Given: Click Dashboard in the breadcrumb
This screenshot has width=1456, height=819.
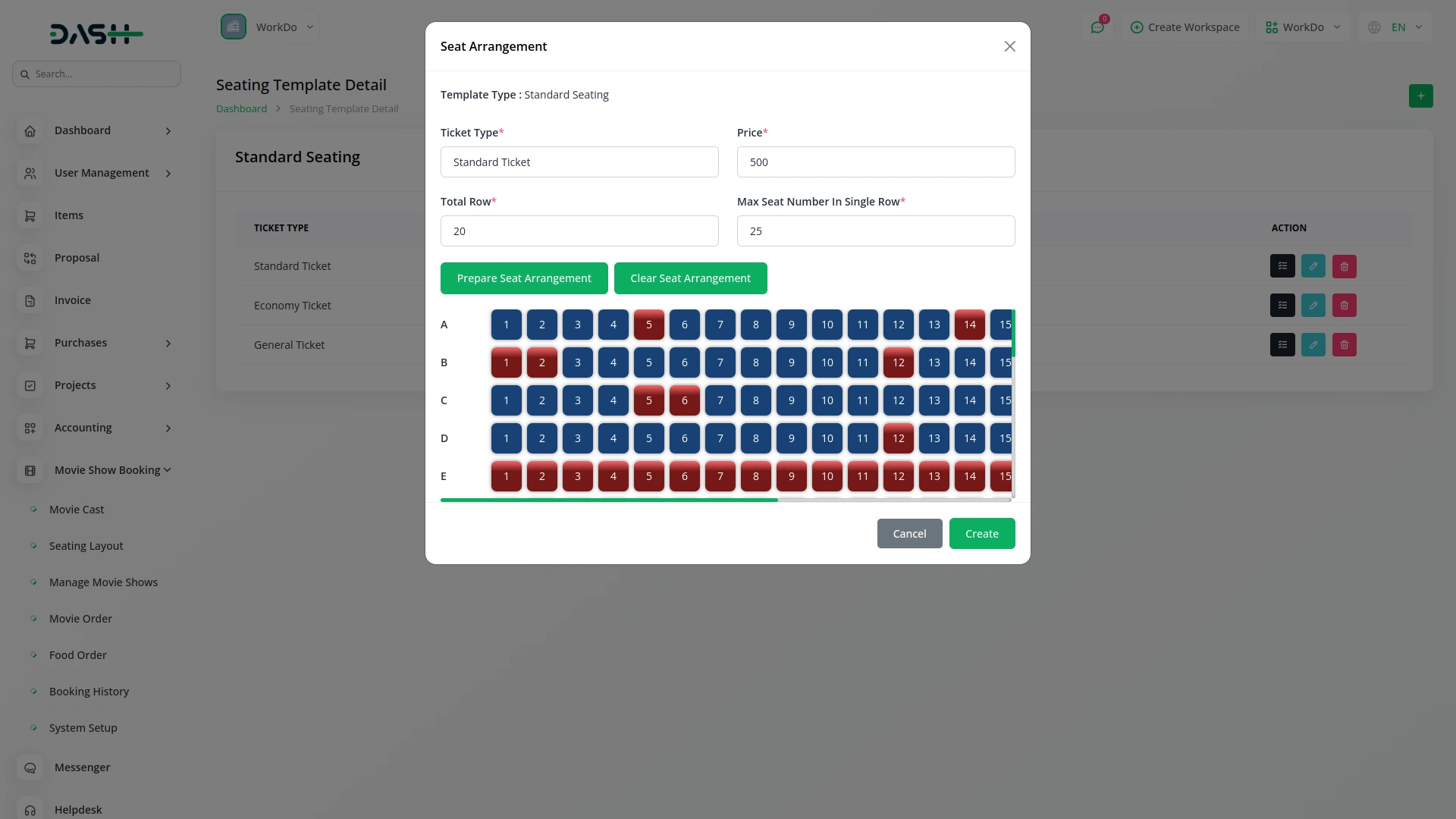Looking at the screenshot, I should tap(240, 108).
